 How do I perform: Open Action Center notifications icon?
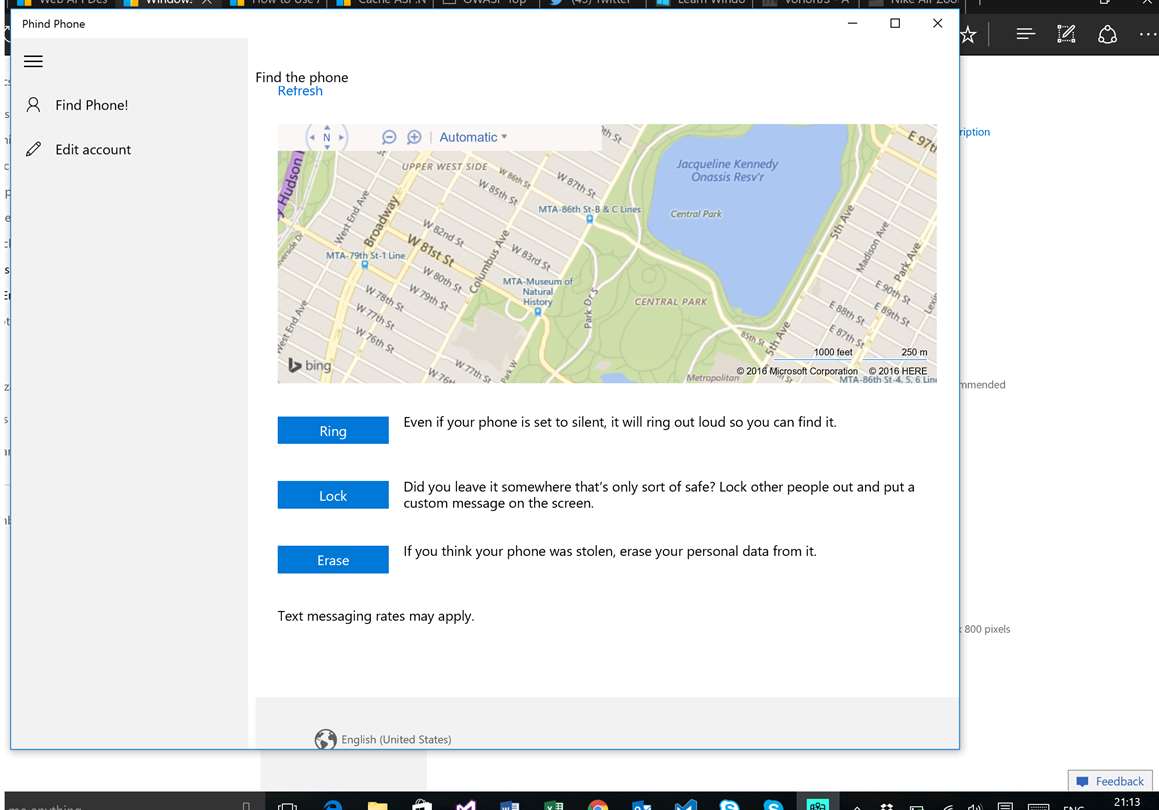(1005, 806)
